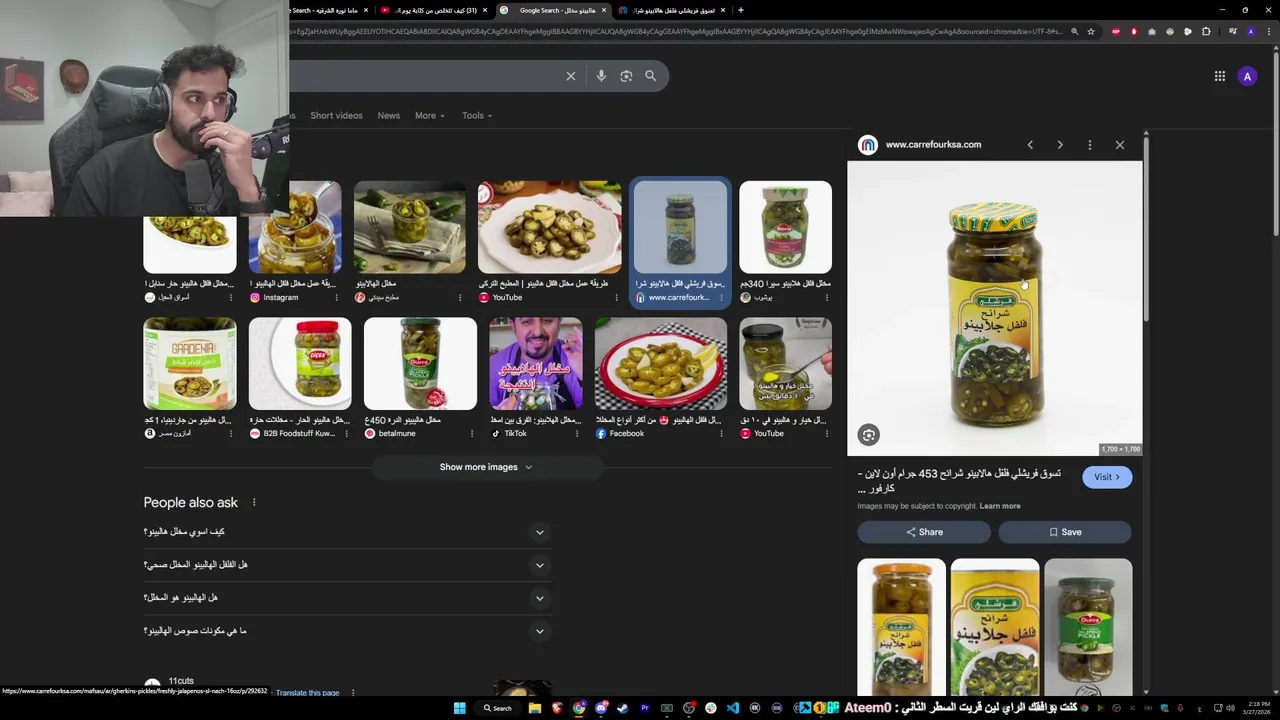Open options beside Translate this page
This screenshot has width=1280, height=720.
pos(352,692)
